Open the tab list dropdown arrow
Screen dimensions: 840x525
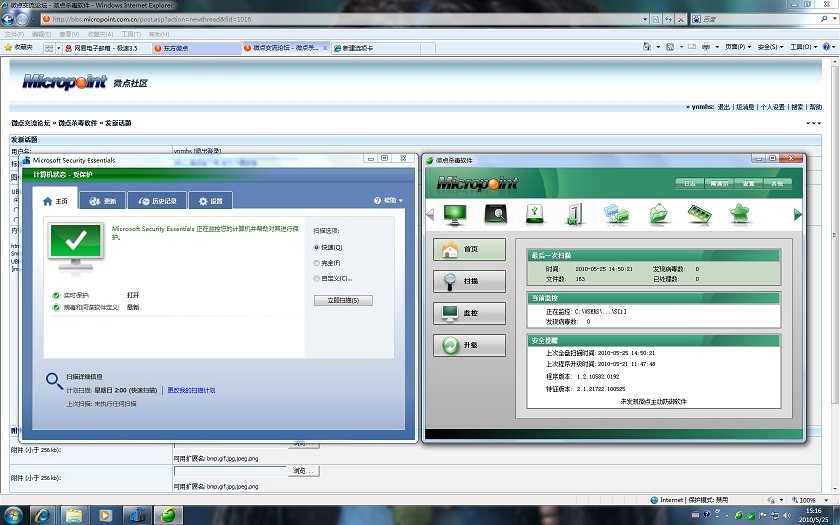(x=58, y=48)
